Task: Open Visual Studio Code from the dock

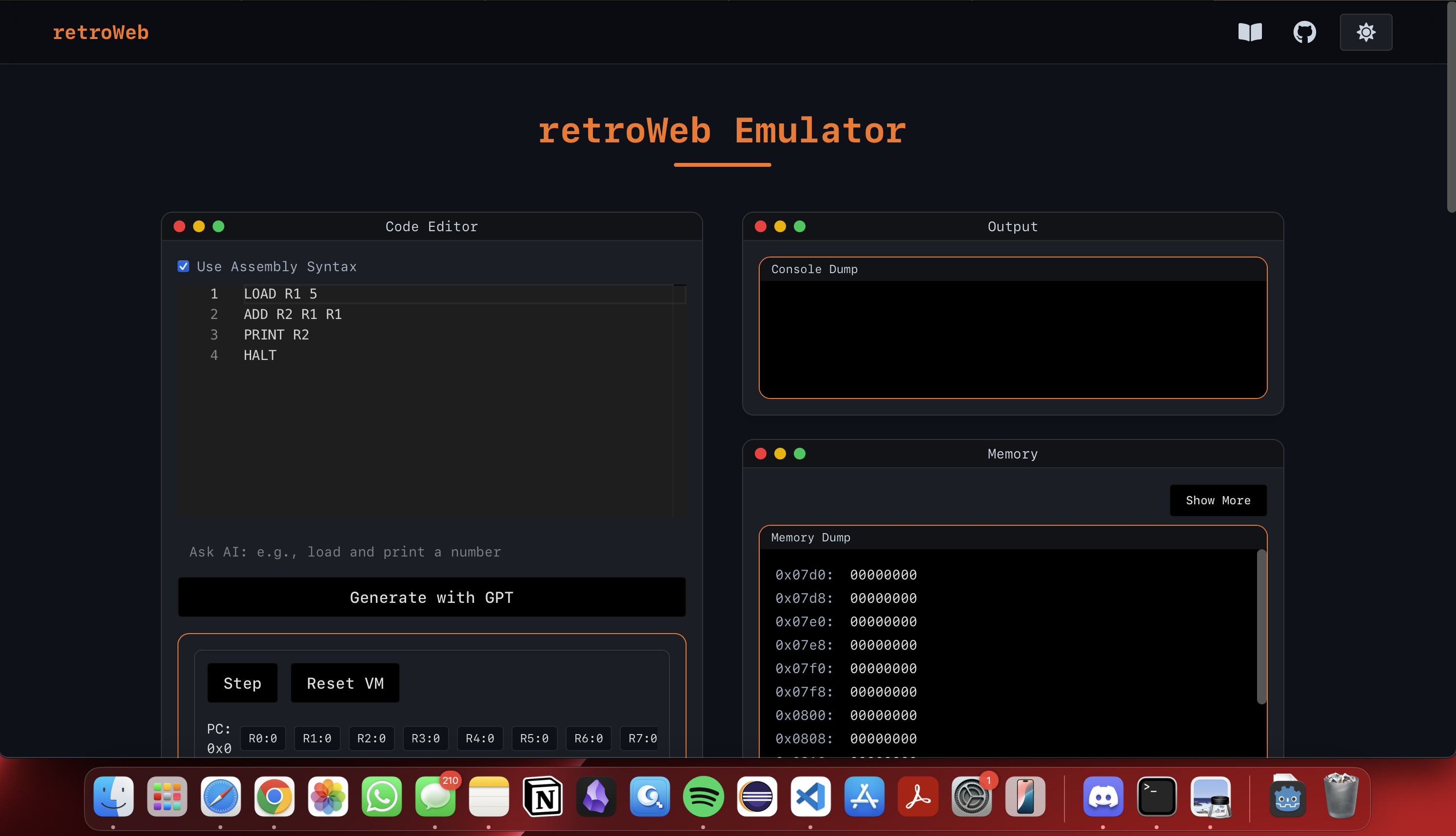Action: pos(811,796)
